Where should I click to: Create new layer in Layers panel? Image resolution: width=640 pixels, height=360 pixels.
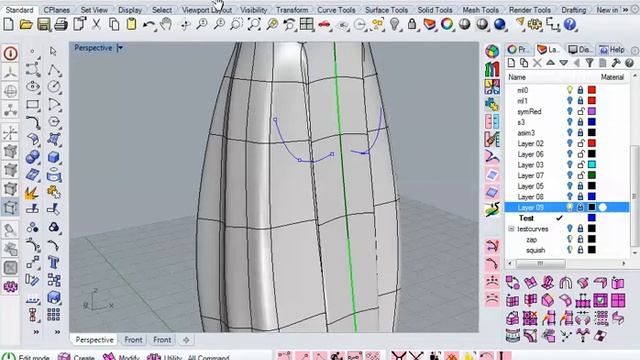pos(511,63)
